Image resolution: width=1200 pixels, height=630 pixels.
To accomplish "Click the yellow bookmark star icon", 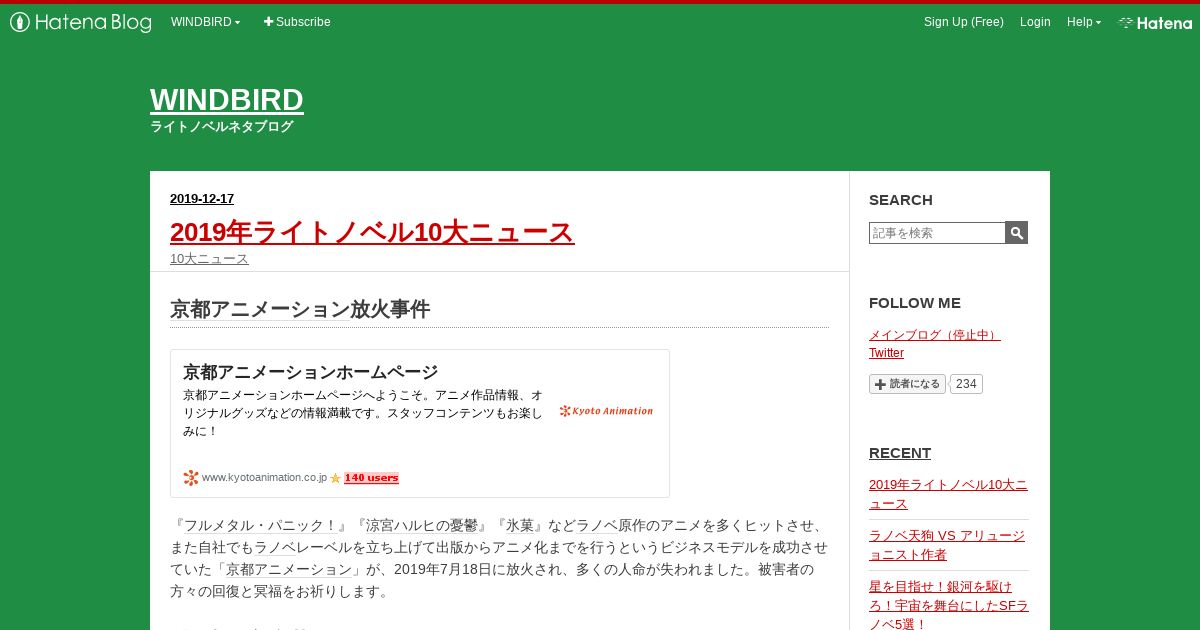I will click(335, 478).
